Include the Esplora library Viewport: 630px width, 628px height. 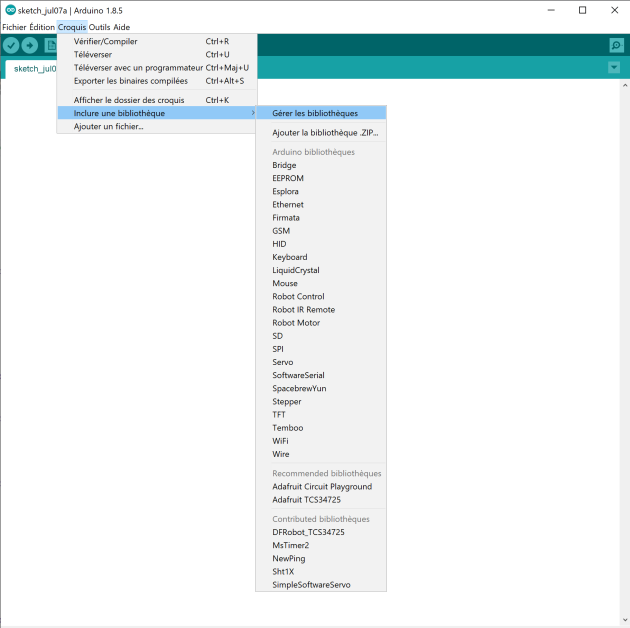(321, 191)
